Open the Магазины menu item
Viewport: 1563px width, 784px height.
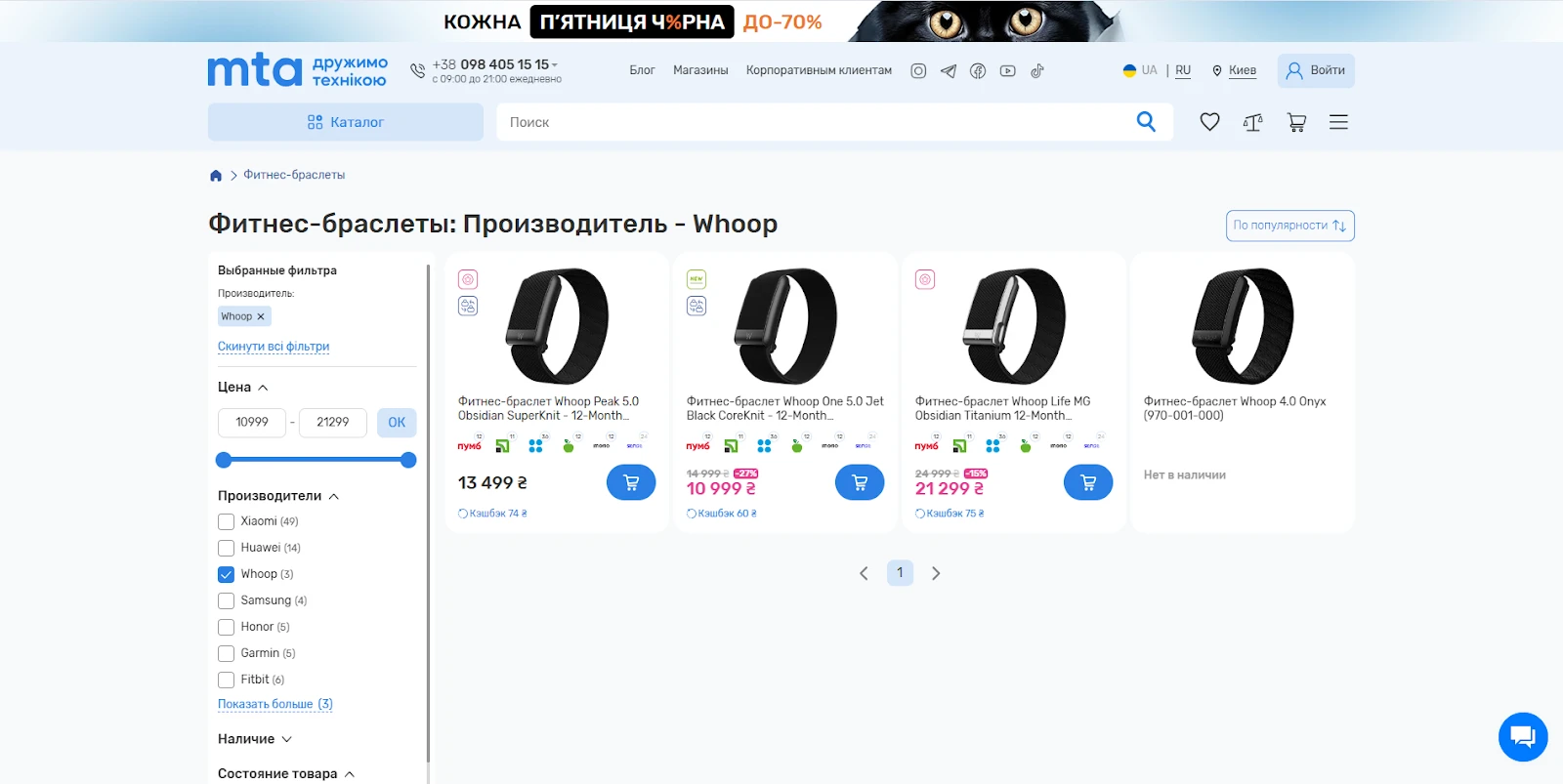[x=700, y=70]
